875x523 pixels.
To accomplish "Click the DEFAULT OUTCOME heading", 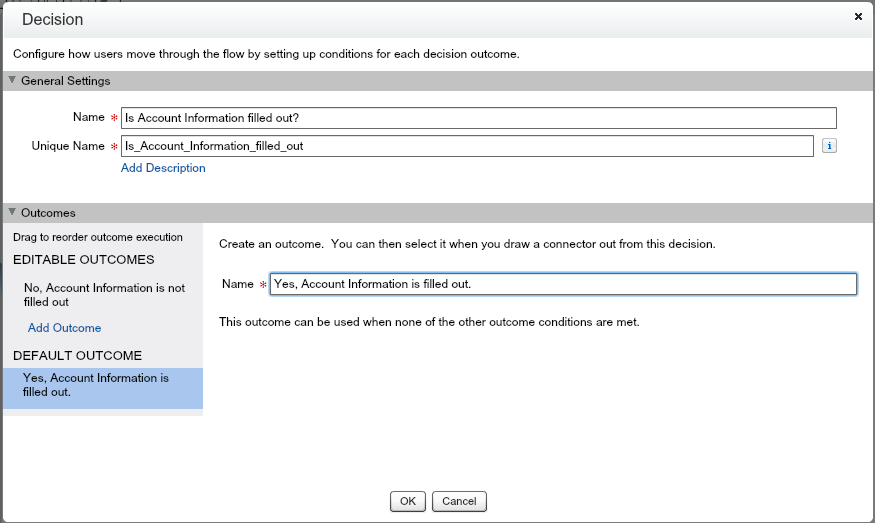I will tap(77, 356).
